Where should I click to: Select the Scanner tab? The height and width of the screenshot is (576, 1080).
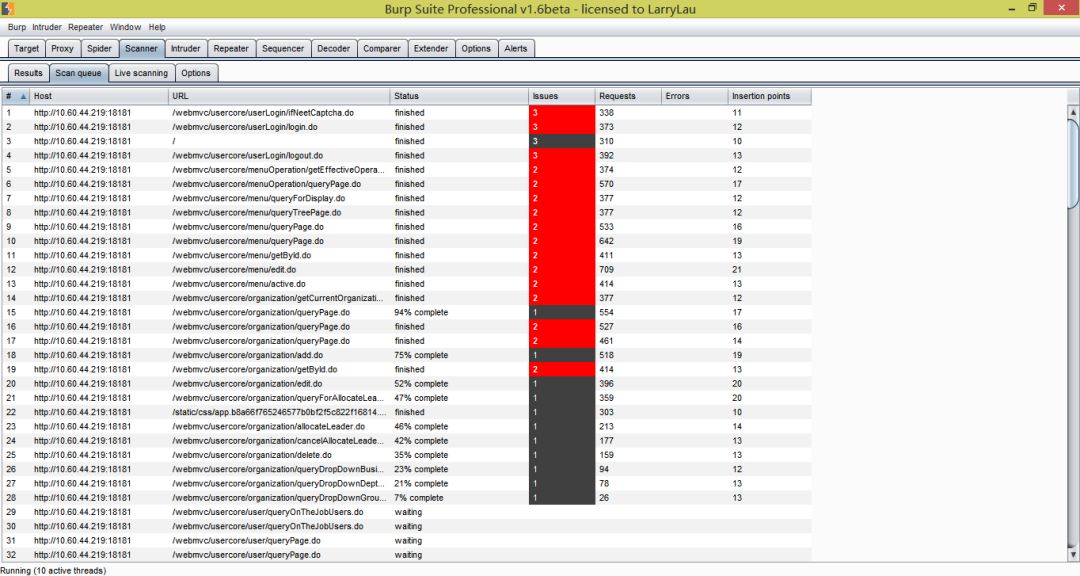[141, 48]
